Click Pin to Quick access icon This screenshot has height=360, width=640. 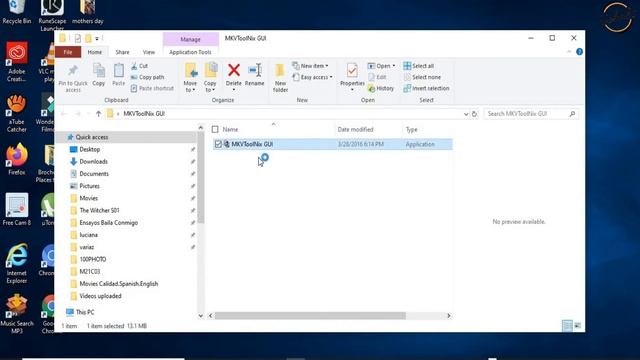click(73, 71)
